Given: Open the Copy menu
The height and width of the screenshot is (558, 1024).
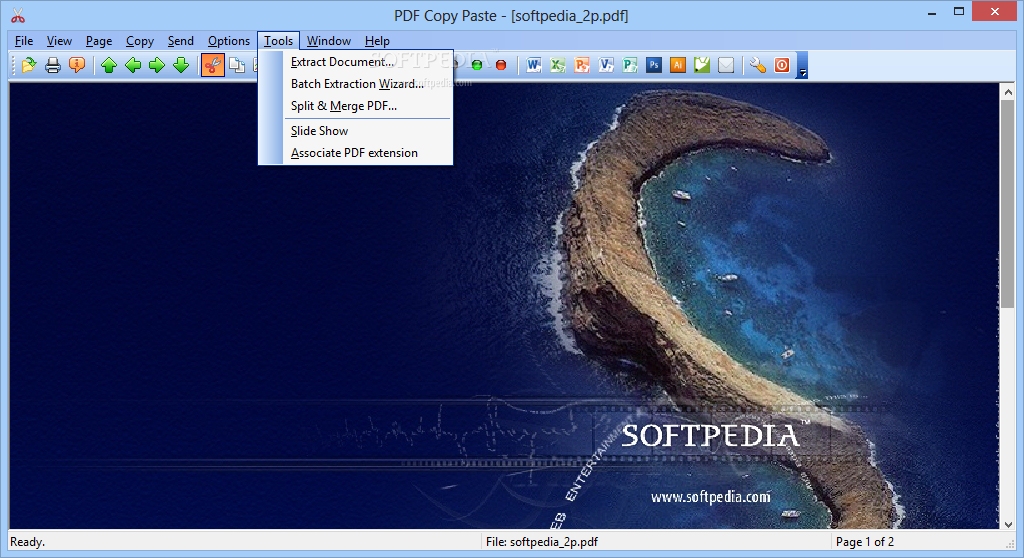Looking at the screenshot, I should point(140,41).
